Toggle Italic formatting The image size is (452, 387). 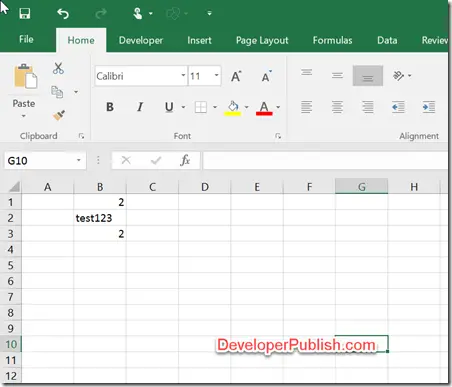click(x=140, y=107)
